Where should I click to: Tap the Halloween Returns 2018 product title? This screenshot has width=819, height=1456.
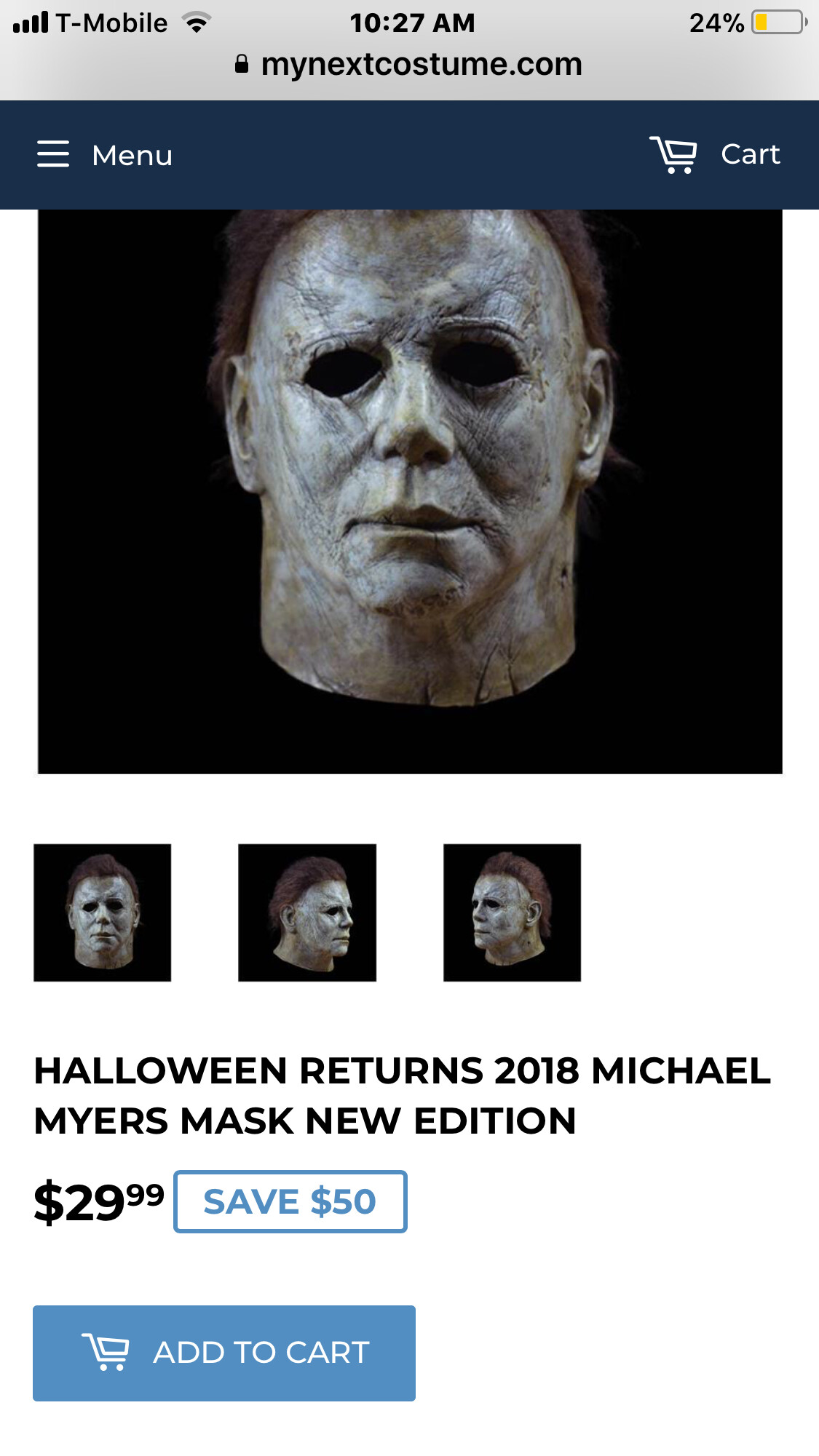pyautogui.click(x=402, y=1096)
